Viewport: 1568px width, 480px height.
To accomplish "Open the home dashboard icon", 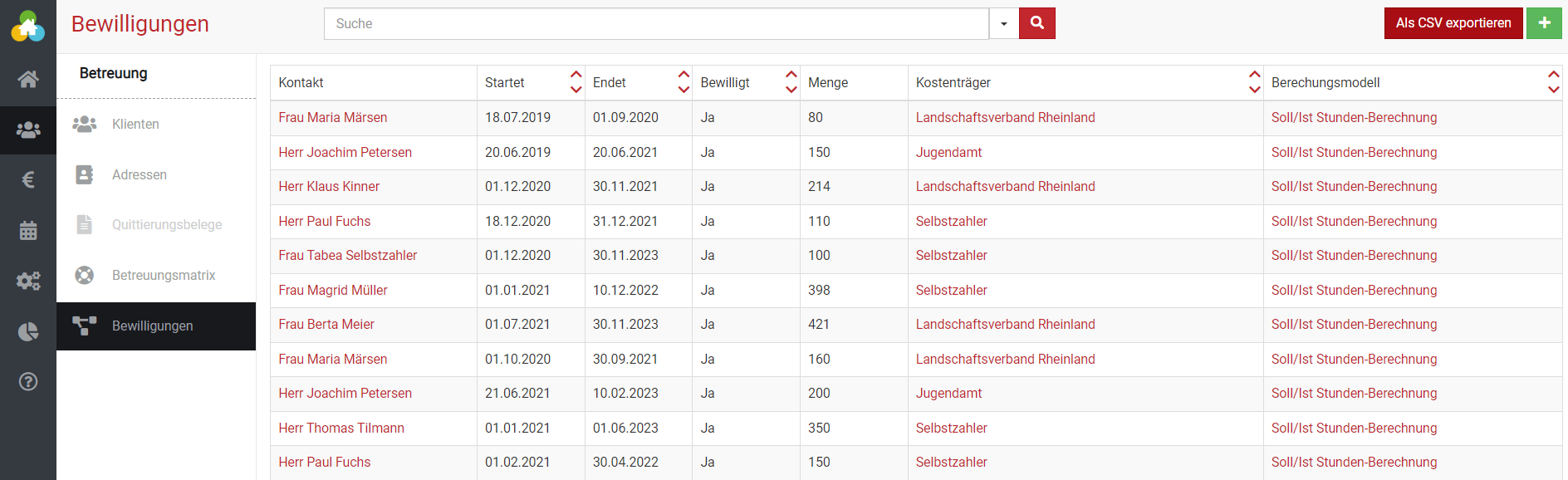I will point(28,80).
